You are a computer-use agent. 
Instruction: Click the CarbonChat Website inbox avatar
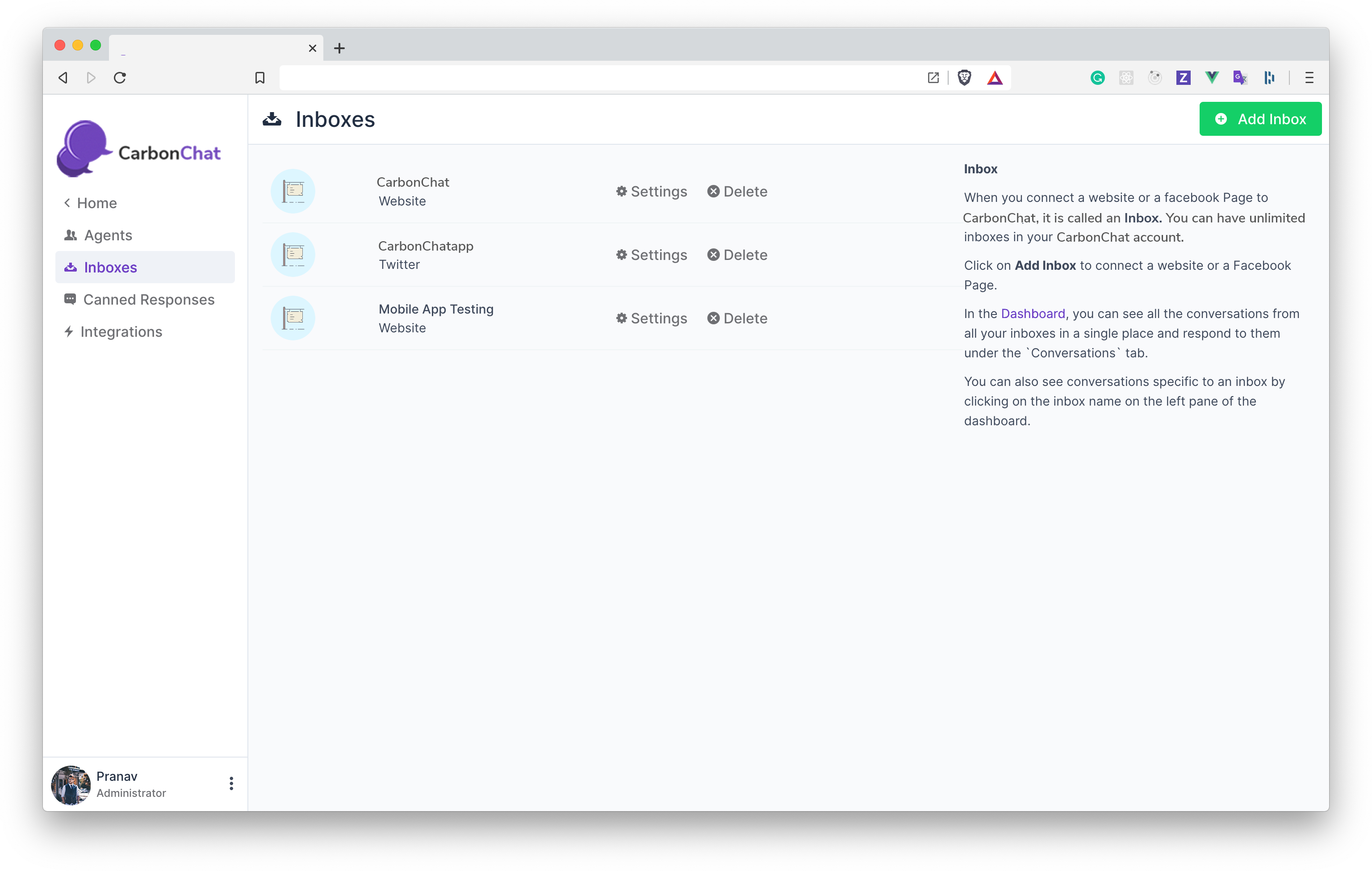293,192
